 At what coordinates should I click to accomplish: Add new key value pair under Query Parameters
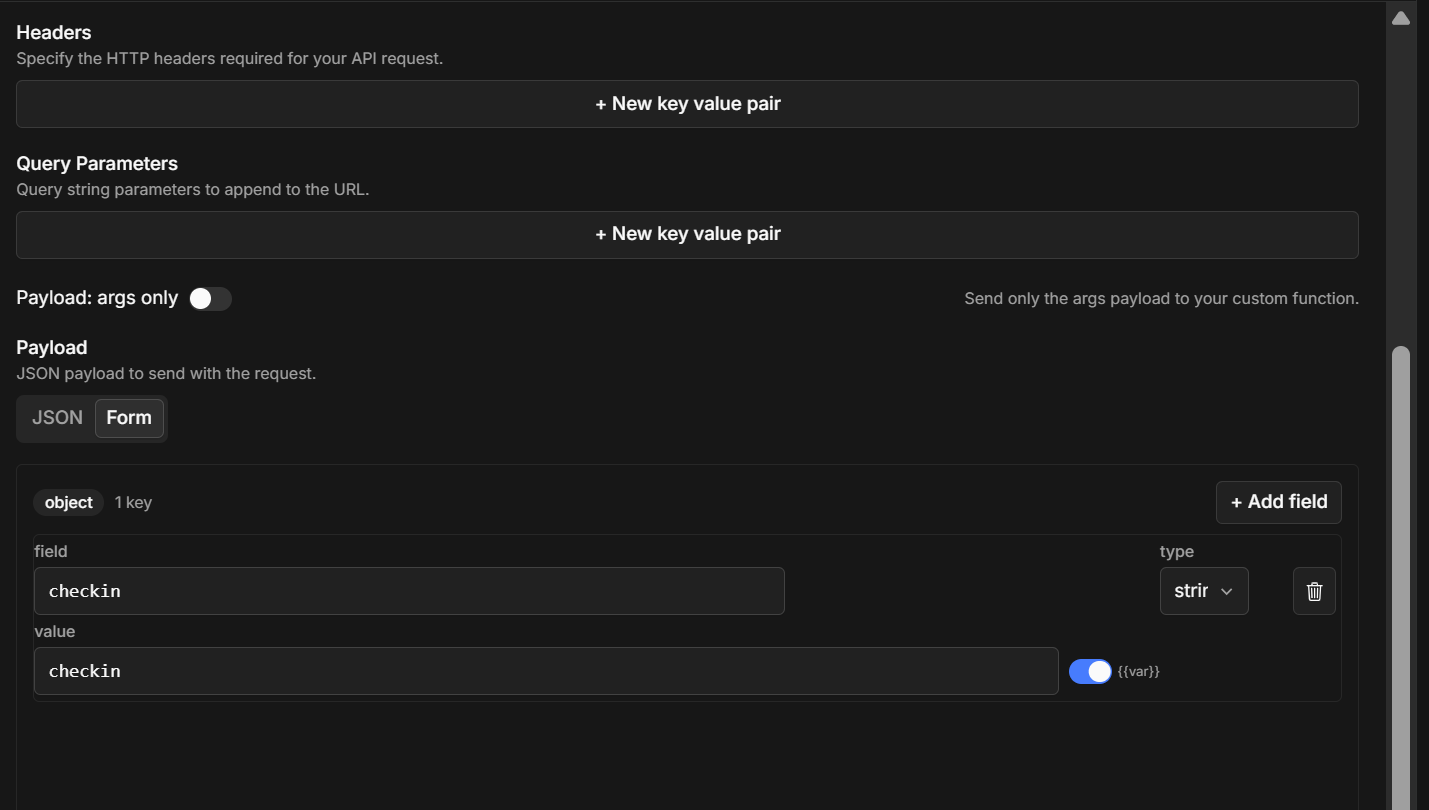pyautogui.click(x=687, y=234)
